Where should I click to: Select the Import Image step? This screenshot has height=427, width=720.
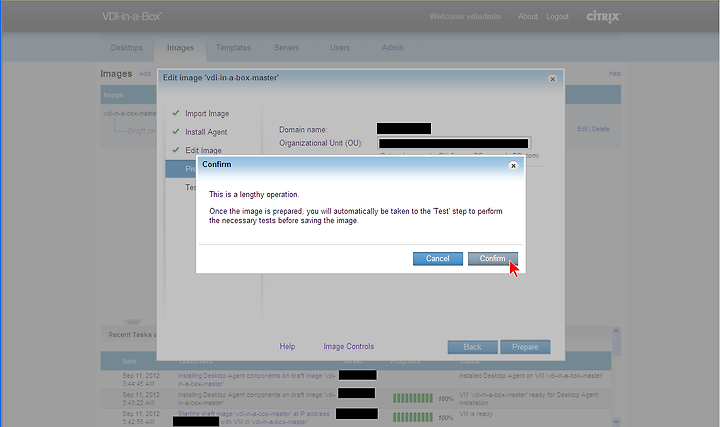click(x=207, y=113)
